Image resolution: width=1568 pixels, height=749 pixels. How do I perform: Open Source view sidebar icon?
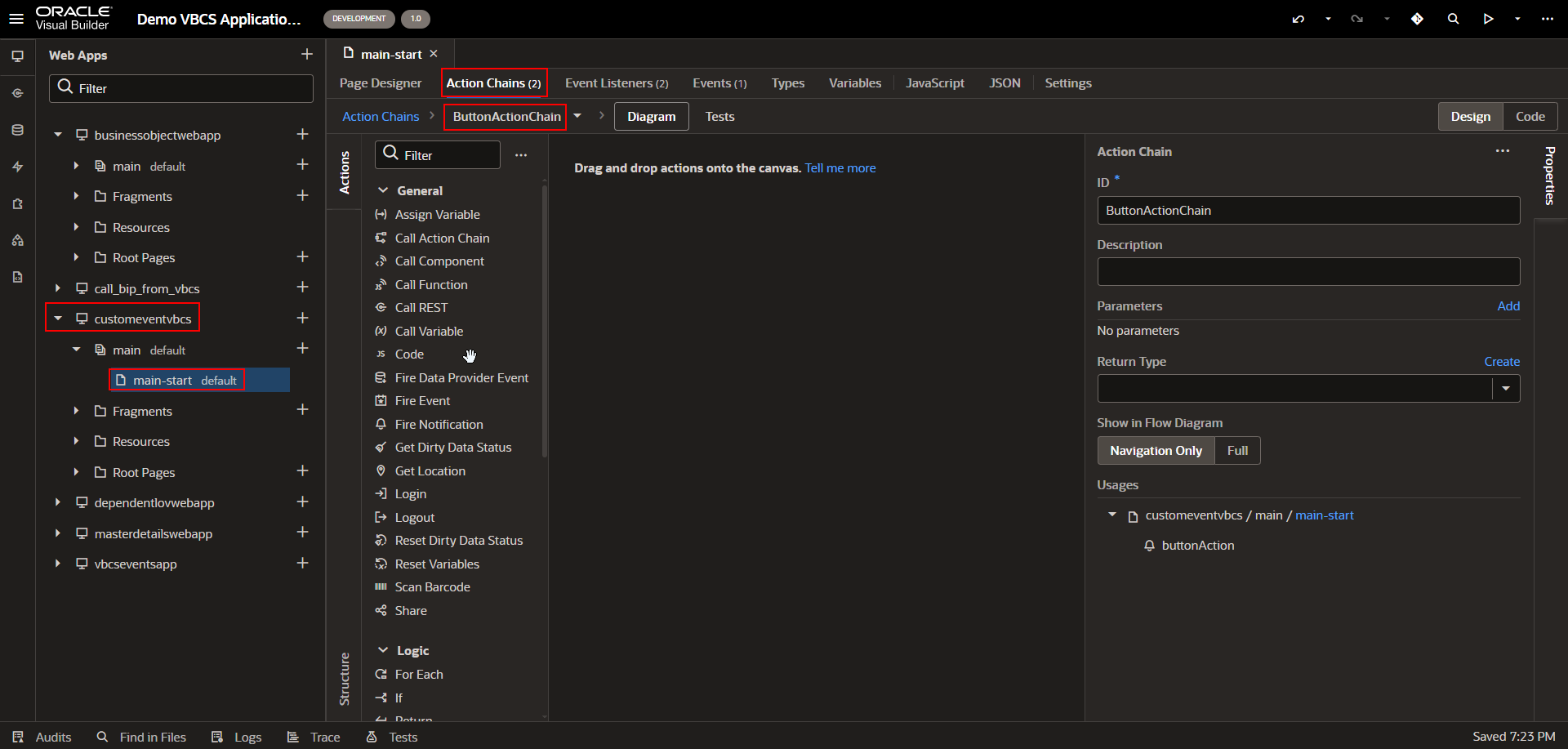point(17,277)
